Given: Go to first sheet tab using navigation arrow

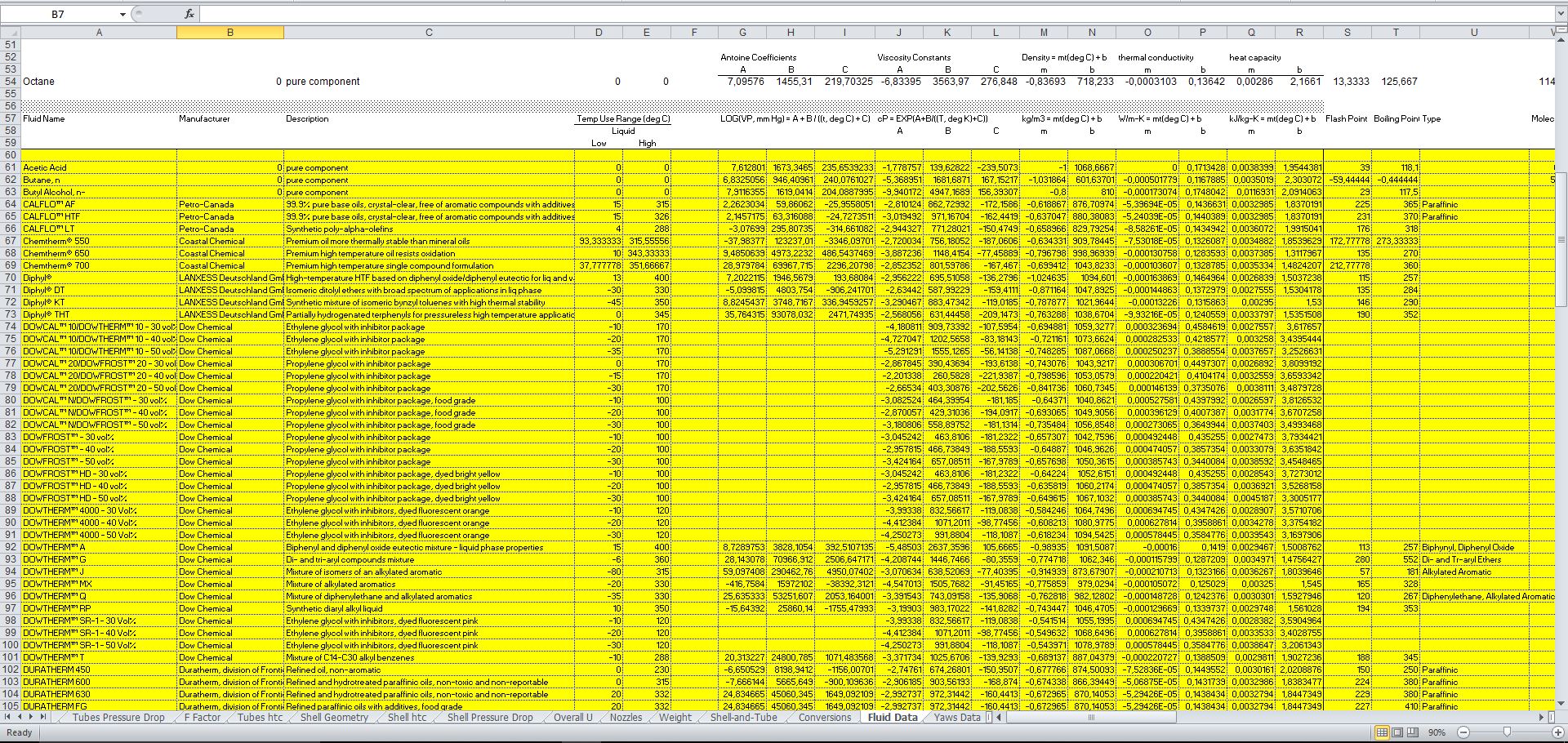Looking at the screenshot, I should tap(9, 717).
